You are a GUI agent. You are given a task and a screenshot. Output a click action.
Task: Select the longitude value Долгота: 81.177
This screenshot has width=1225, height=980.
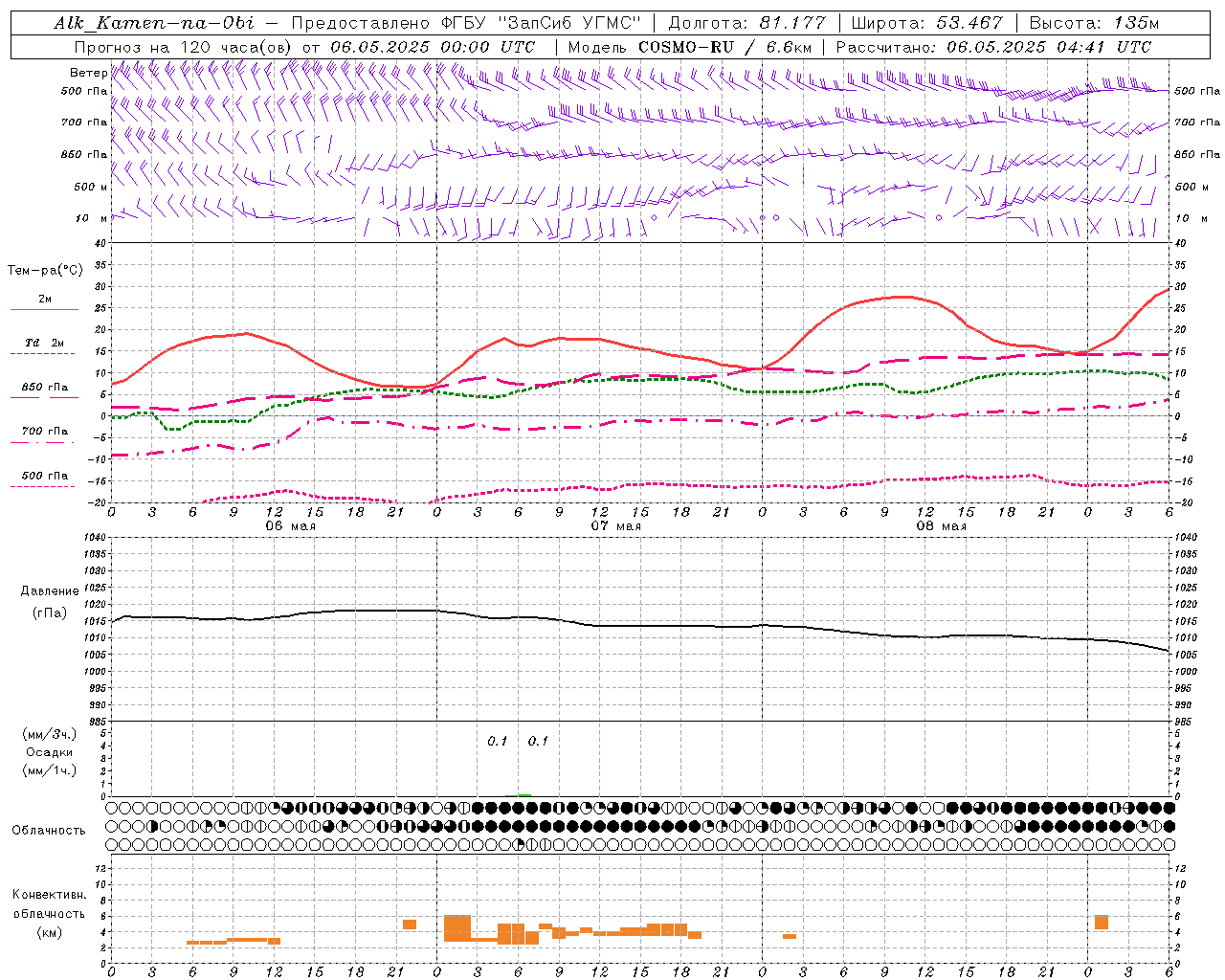tap(746, 23)
